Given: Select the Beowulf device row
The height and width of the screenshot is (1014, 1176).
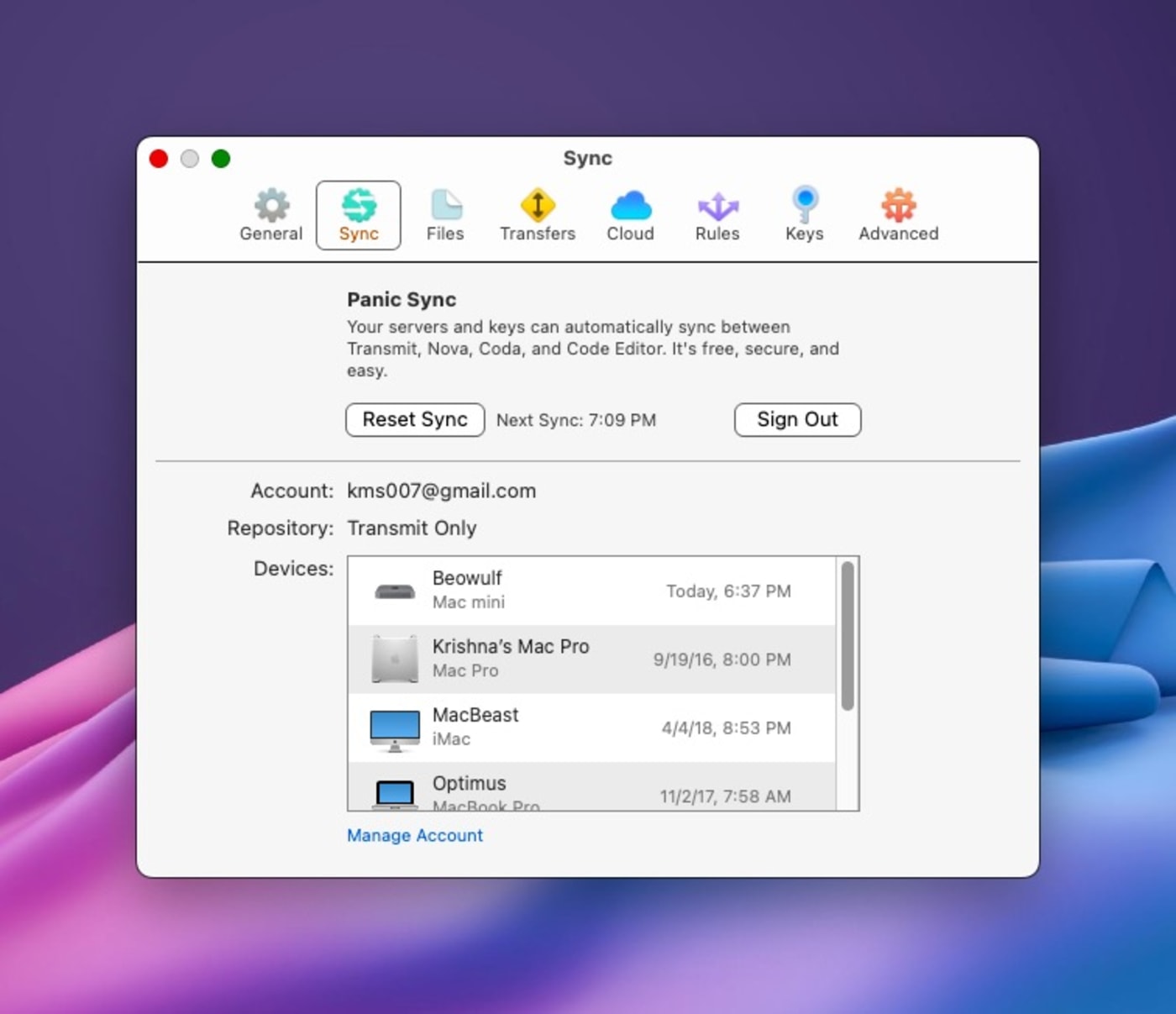Looking at the screenshot, I should point(588,589).
